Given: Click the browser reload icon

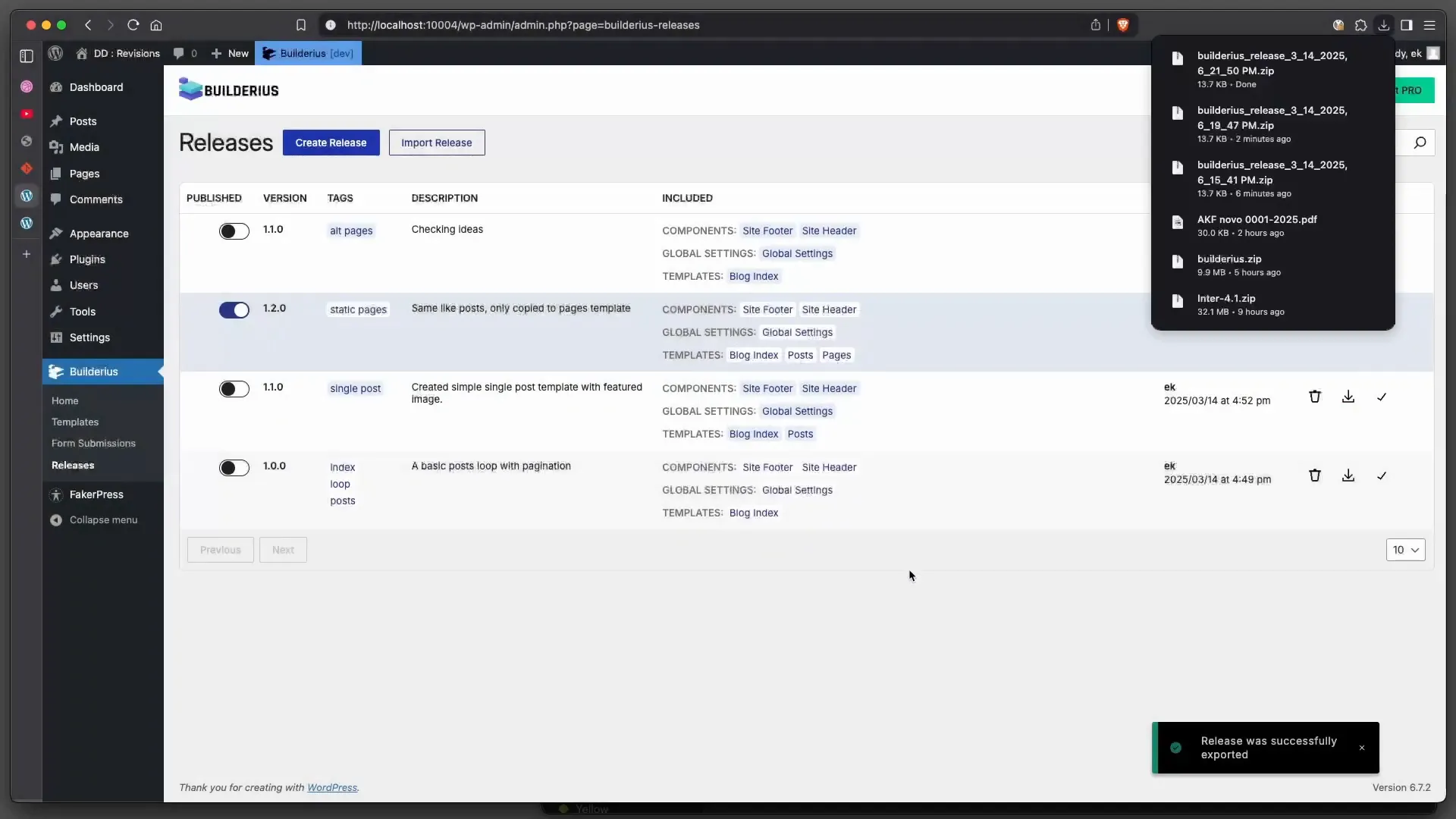Looking at the screenshot, I should click(133, 25).
